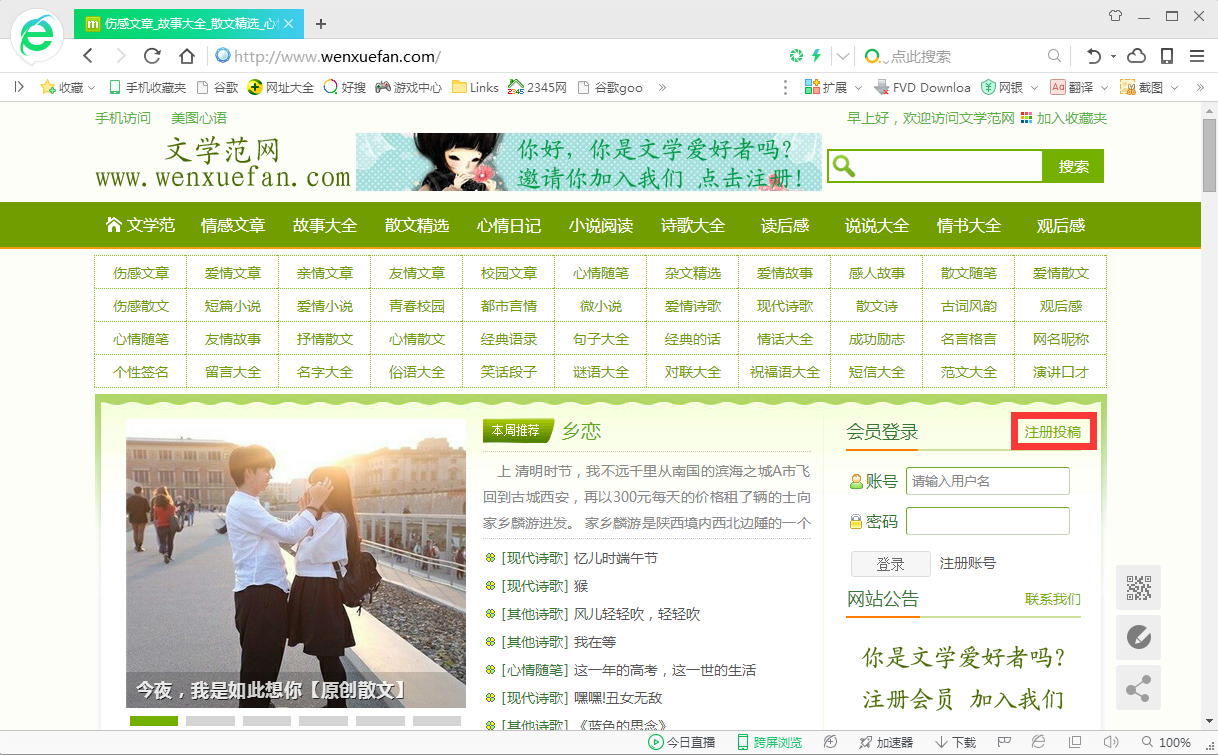The image size is (1218, 755).
Task: Click the 账号 username input field
Action: (x=987, y=481)
